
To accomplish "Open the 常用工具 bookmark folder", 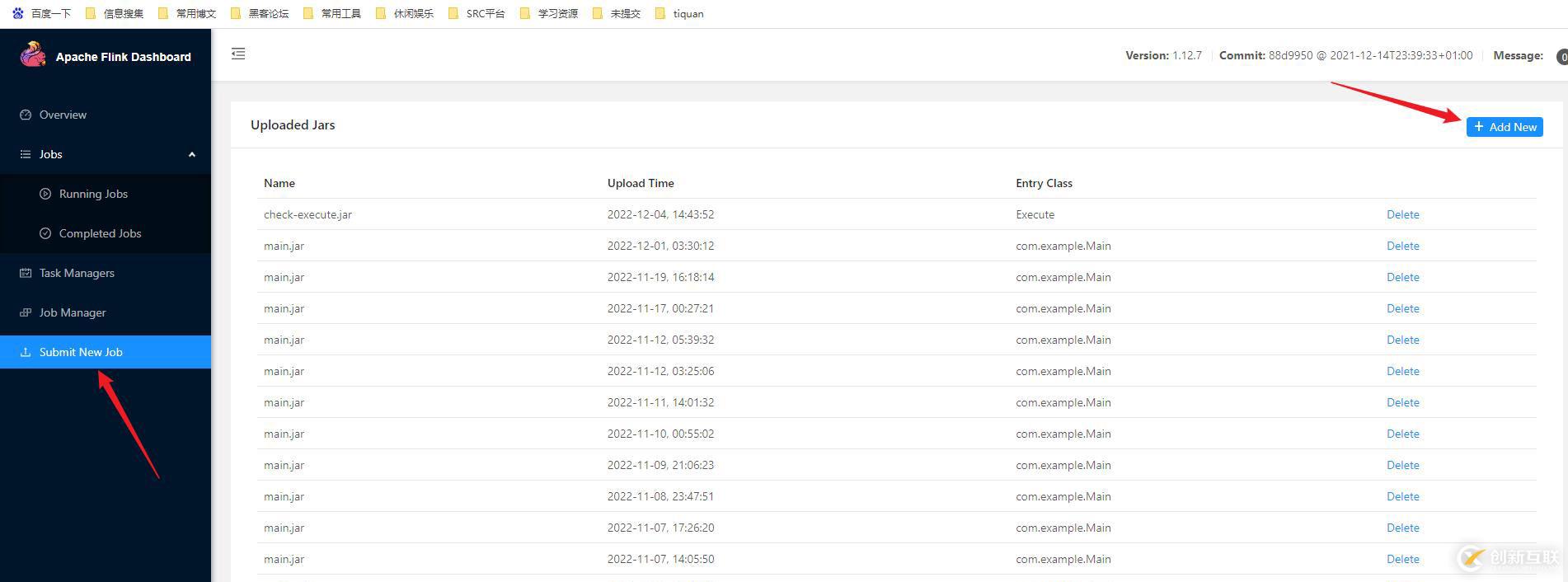I will coord(332,13).
